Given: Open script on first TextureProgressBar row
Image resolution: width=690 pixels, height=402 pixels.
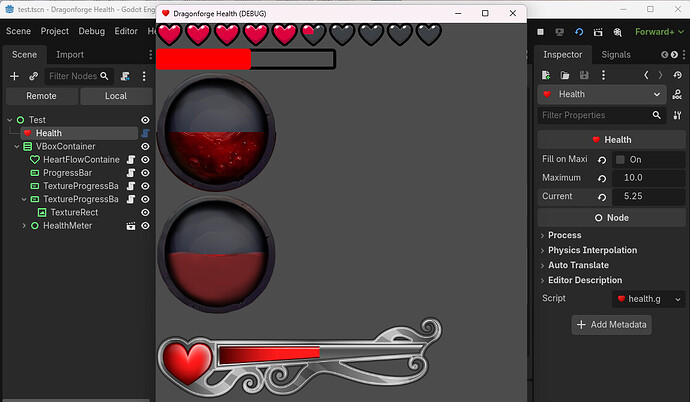Looking at the screenshot, I should tap(131, 186).
